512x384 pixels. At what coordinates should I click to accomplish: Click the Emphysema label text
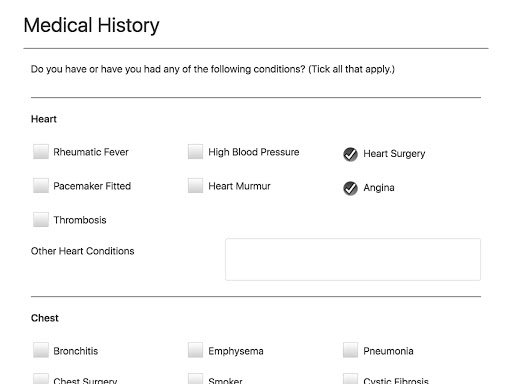tap(236, 351)
